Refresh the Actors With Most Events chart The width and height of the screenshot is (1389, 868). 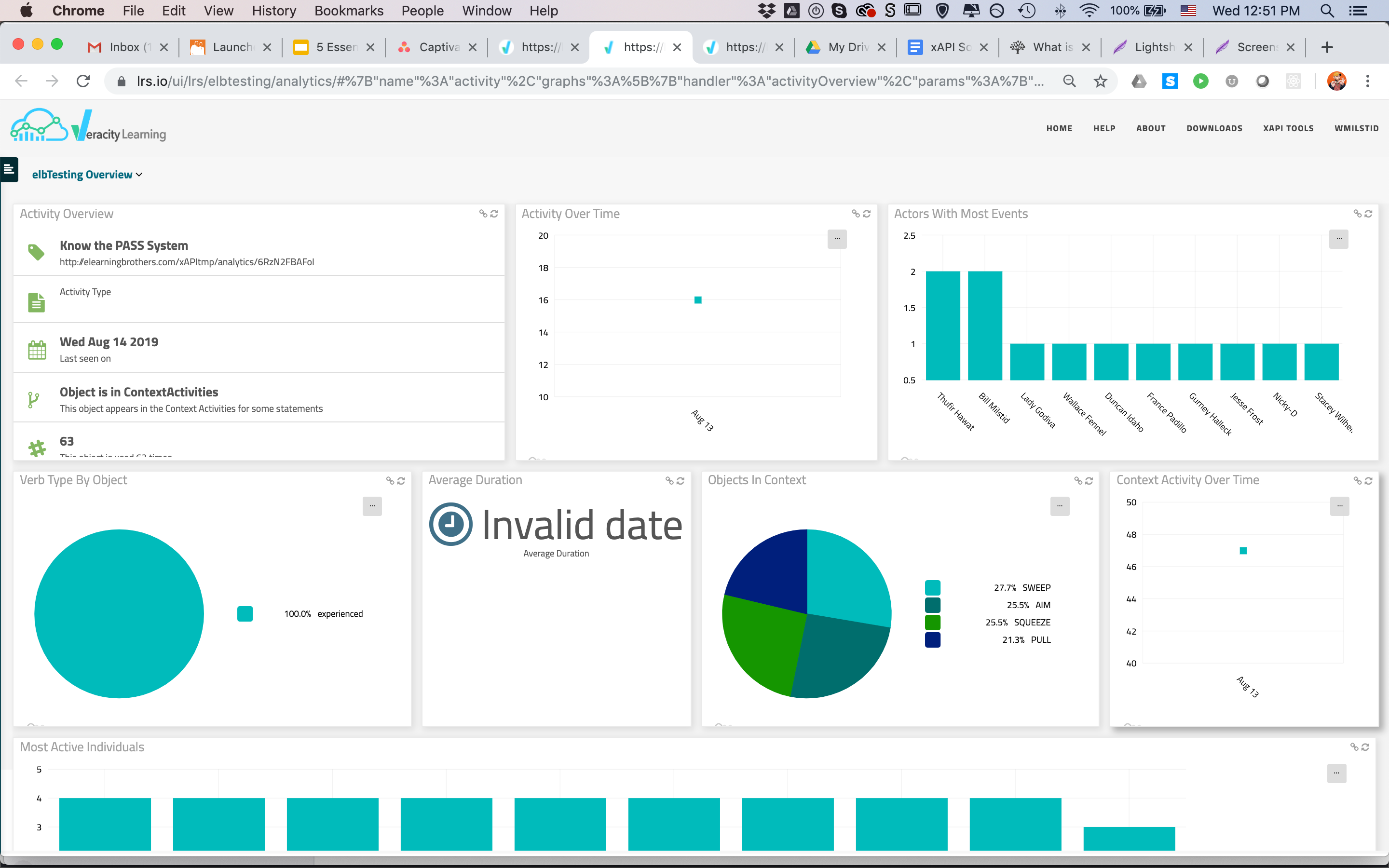pos(1368,214)
